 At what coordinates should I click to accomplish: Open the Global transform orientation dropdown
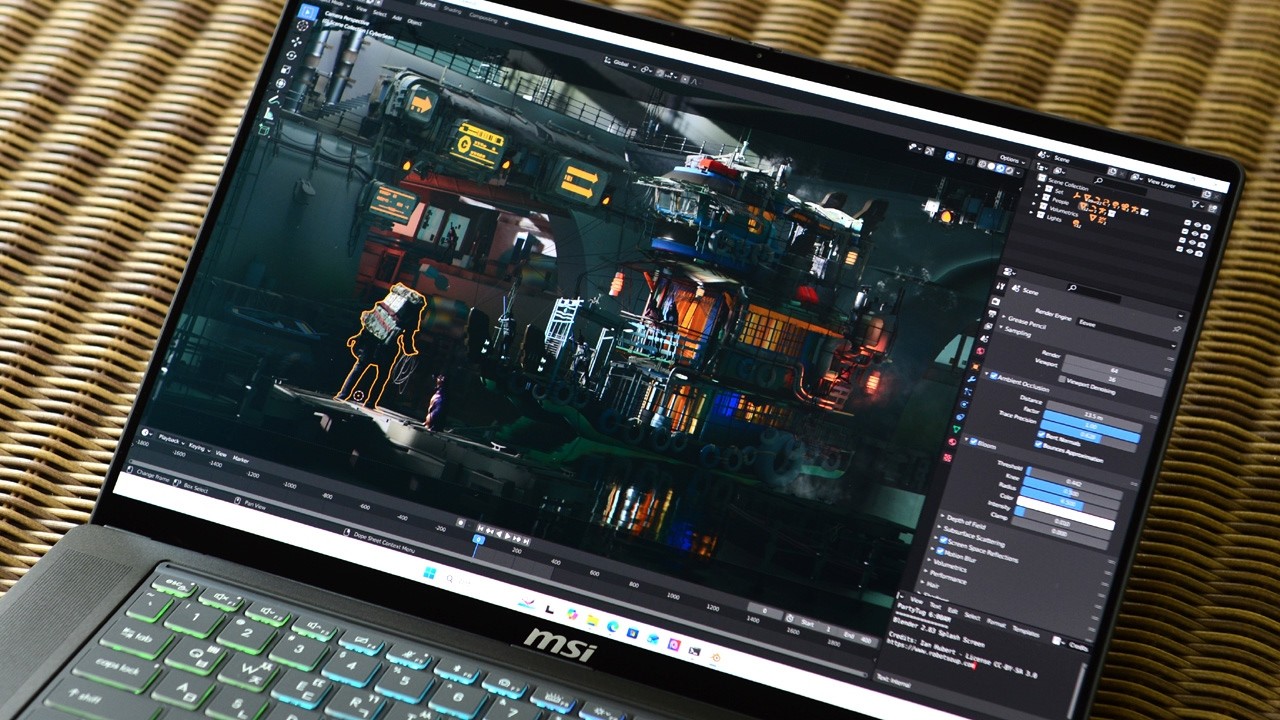(618, 64)
